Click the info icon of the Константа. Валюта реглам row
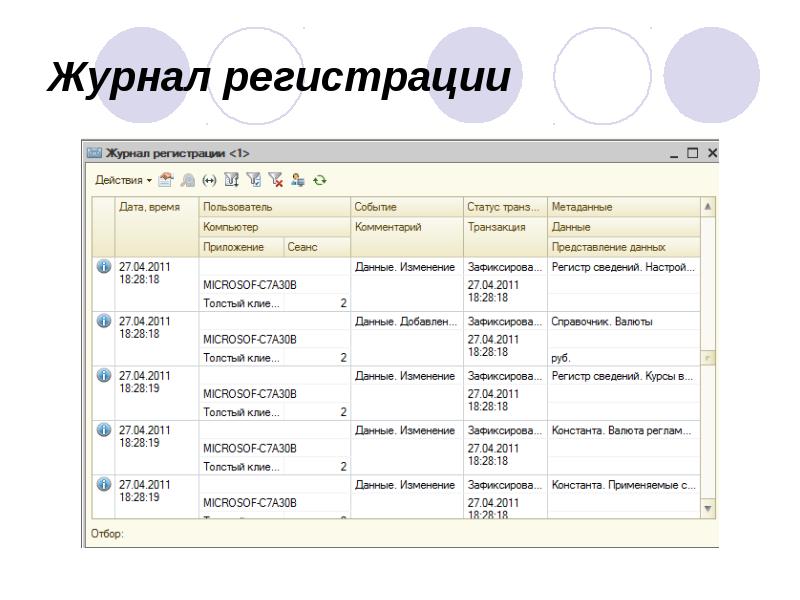 [x=104, y=430]
